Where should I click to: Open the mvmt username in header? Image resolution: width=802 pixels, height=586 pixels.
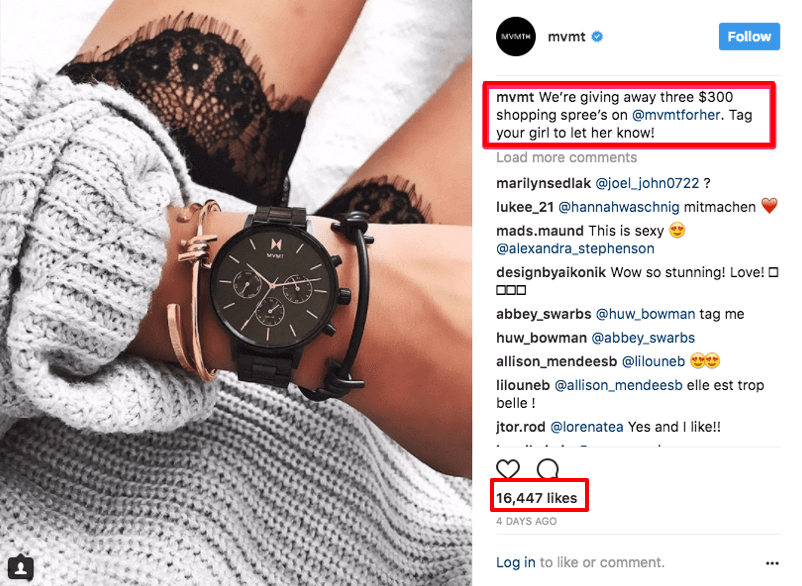point(566,37)
